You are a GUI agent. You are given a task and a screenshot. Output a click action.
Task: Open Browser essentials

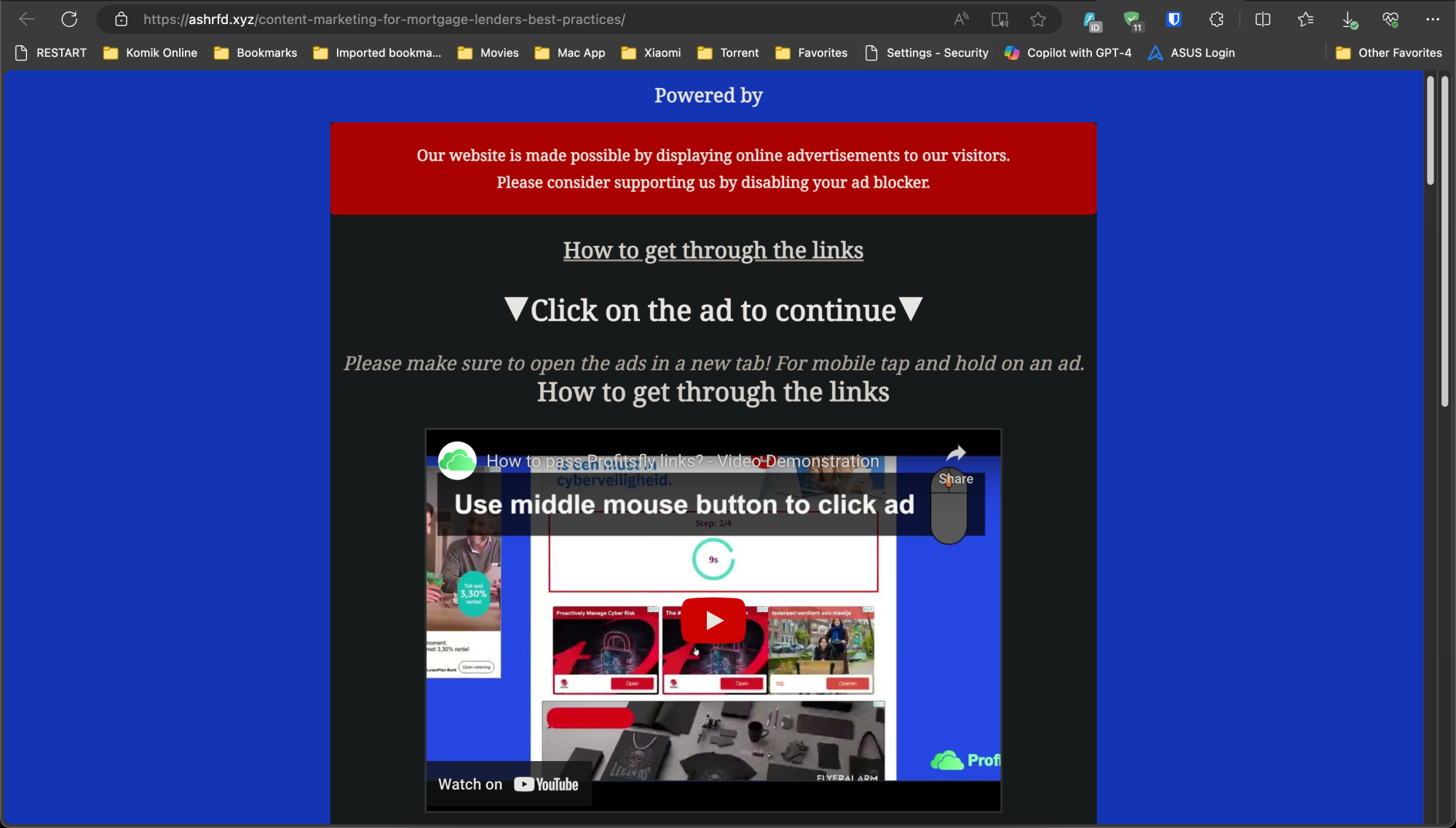point(1390,20)
